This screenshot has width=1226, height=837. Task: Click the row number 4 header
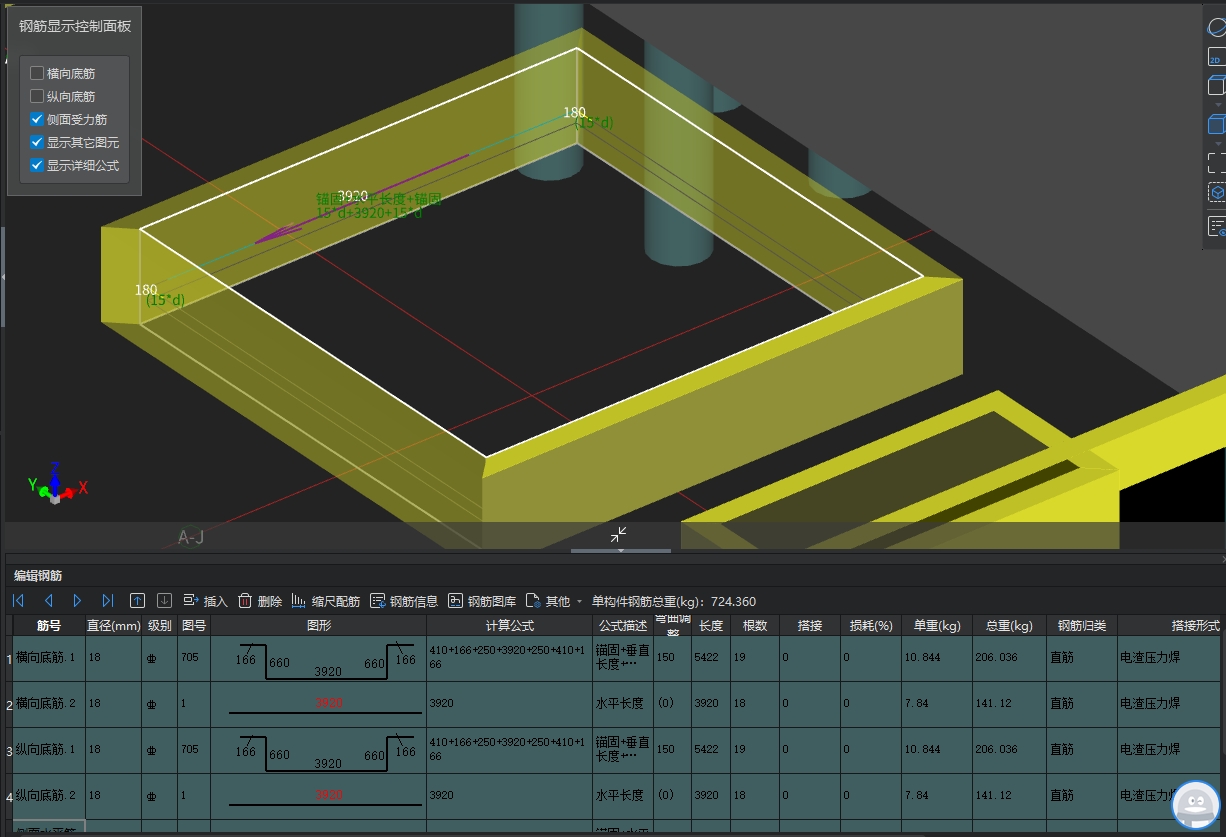click(x=9, y=796)
